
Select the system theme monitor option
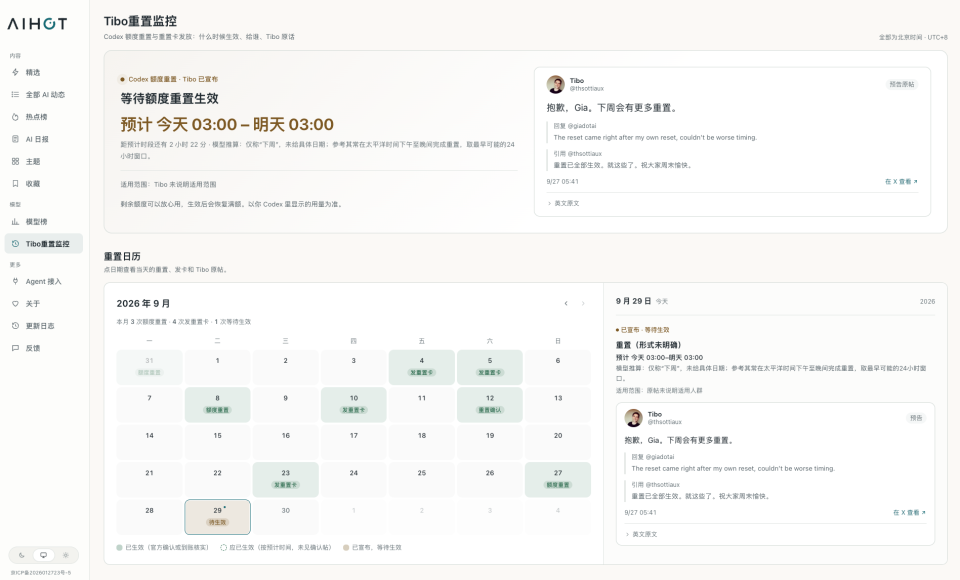coord(43,556)
